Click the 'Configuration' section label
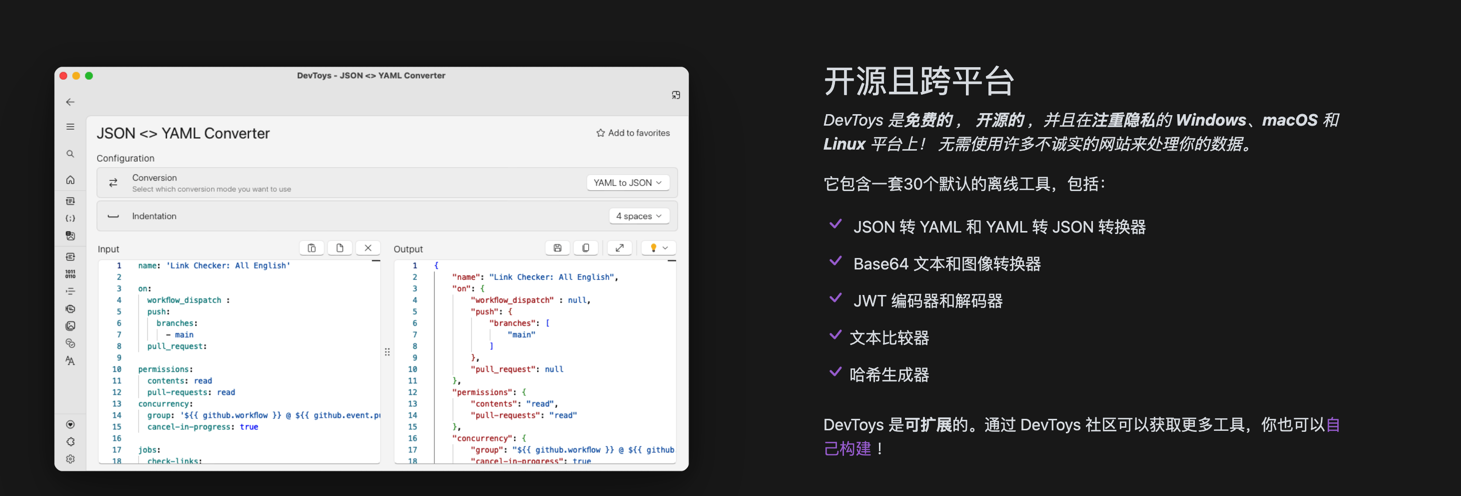This screenshot has width=1461, height=496. point(125,158)
